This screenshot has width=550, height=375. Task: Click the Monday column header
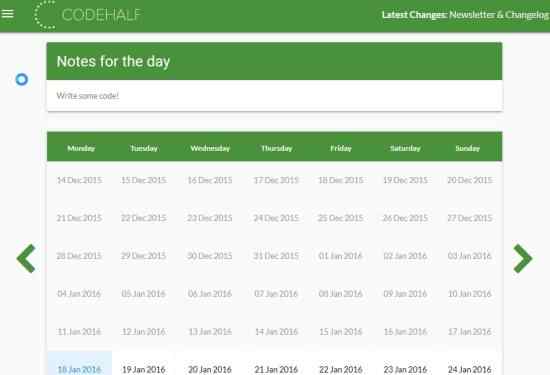81,148
